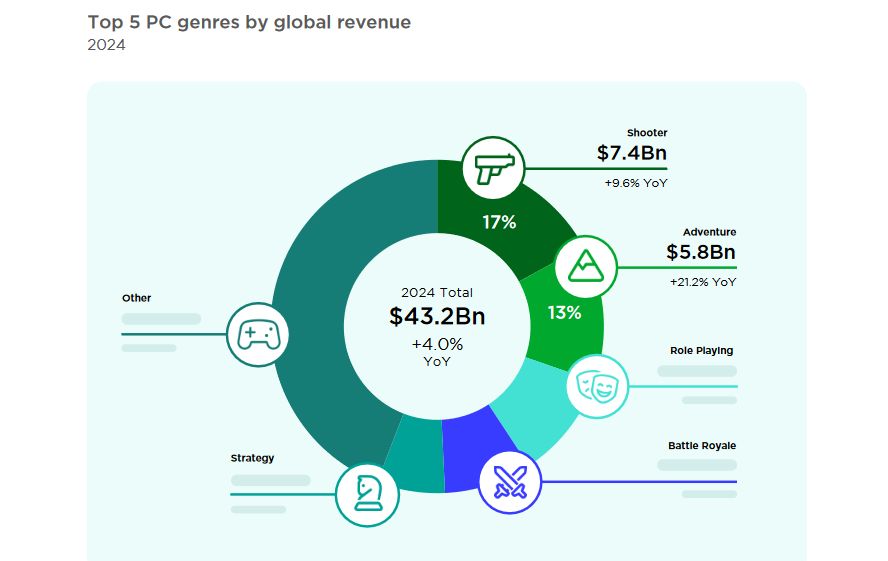
Task: Click the +21.2% YoY Adventure growth text
Action: click(x=702, y=283)
